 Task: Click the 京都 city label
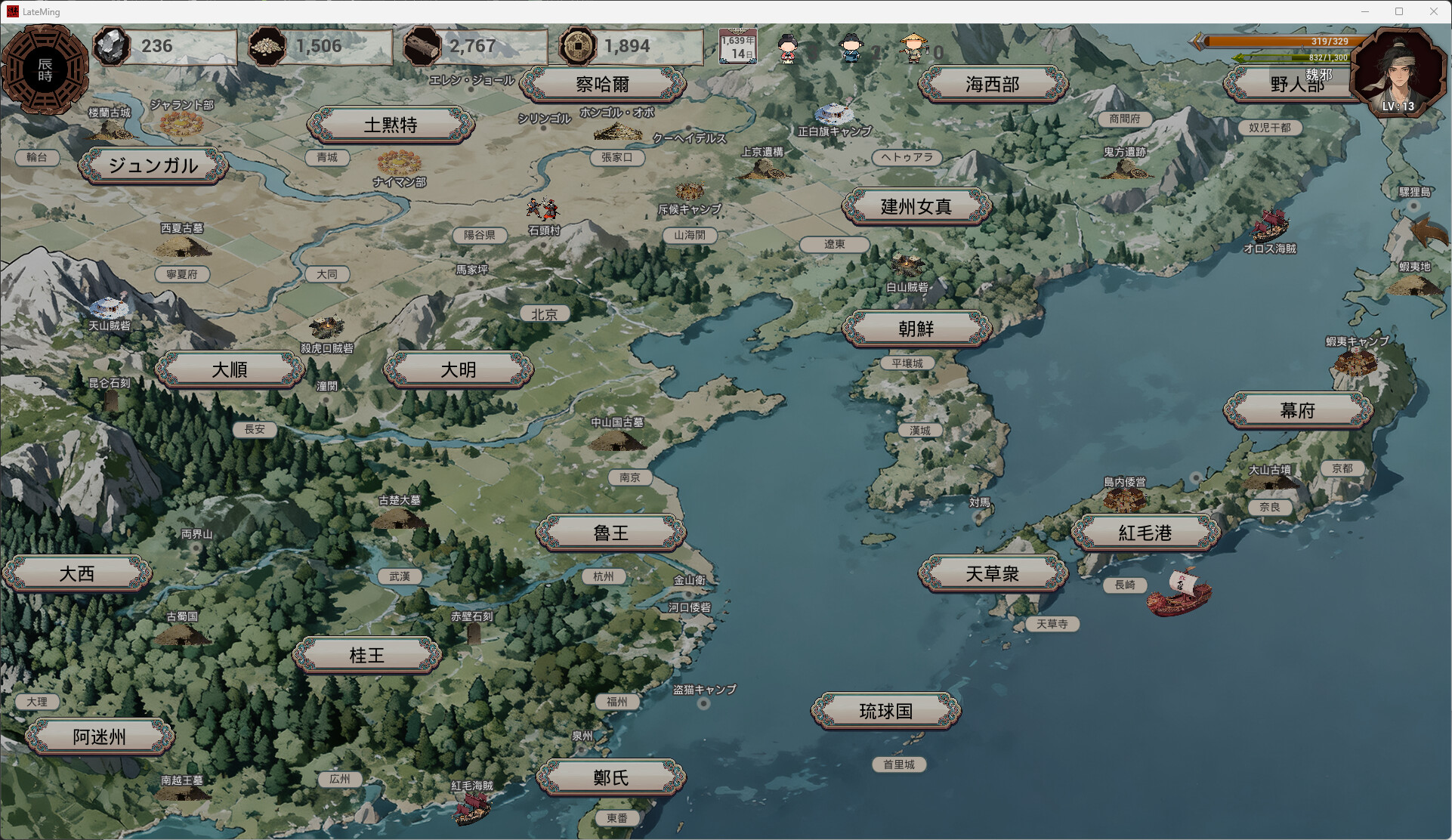(x=1342, y=468)
